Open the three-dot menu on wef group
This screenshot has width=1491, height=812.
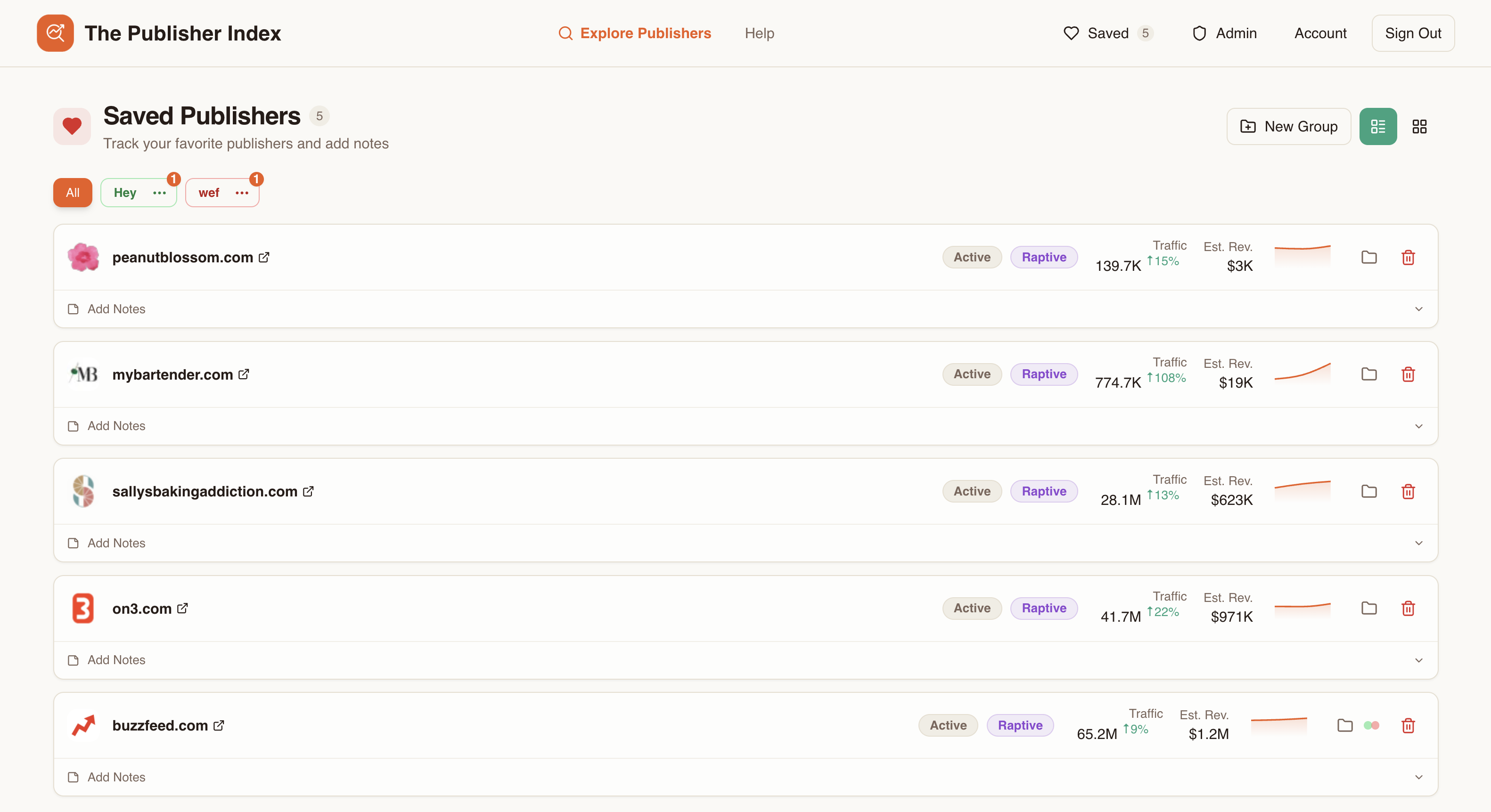242,193
